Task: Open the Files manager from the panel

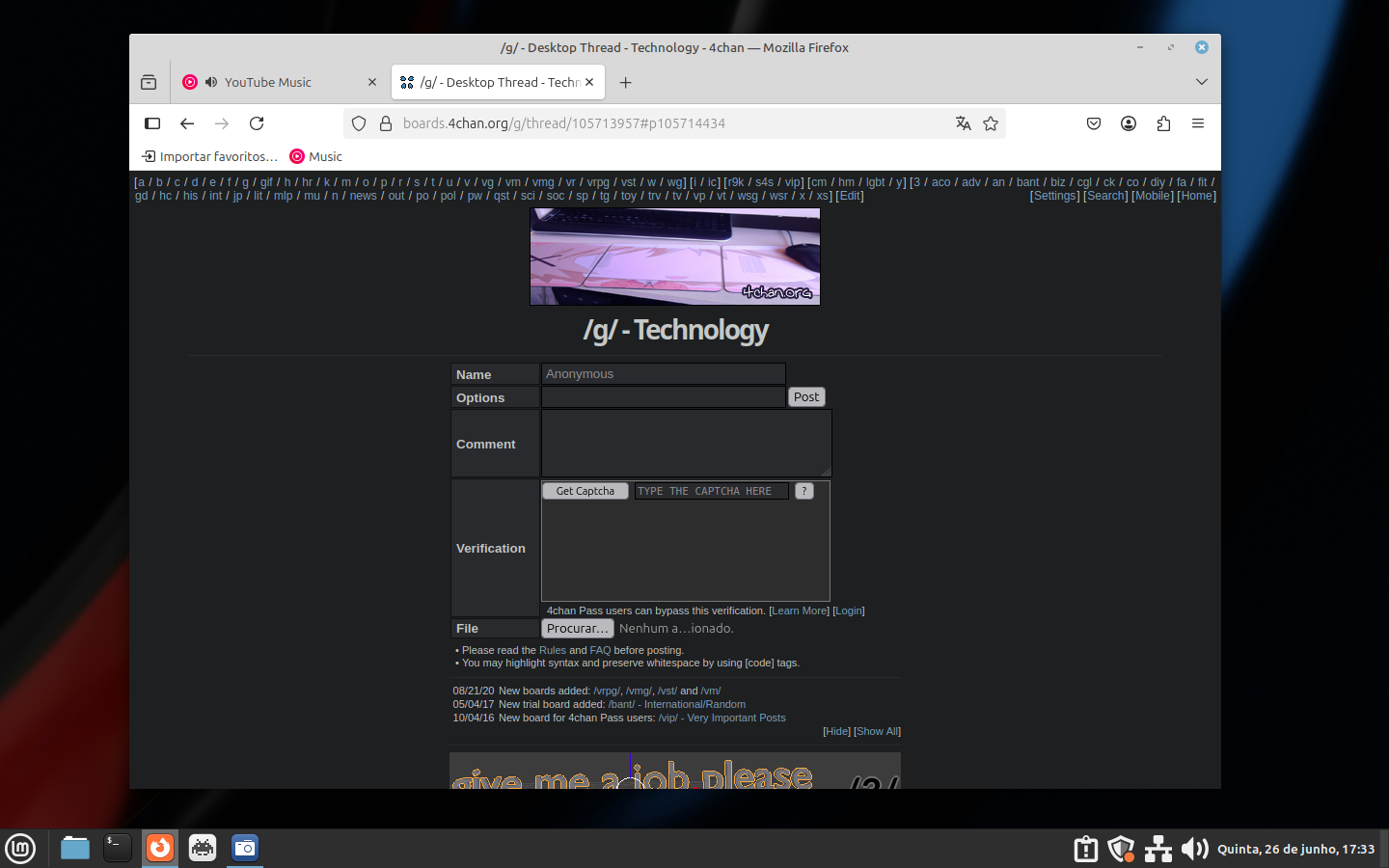Action: click(74, 848)
